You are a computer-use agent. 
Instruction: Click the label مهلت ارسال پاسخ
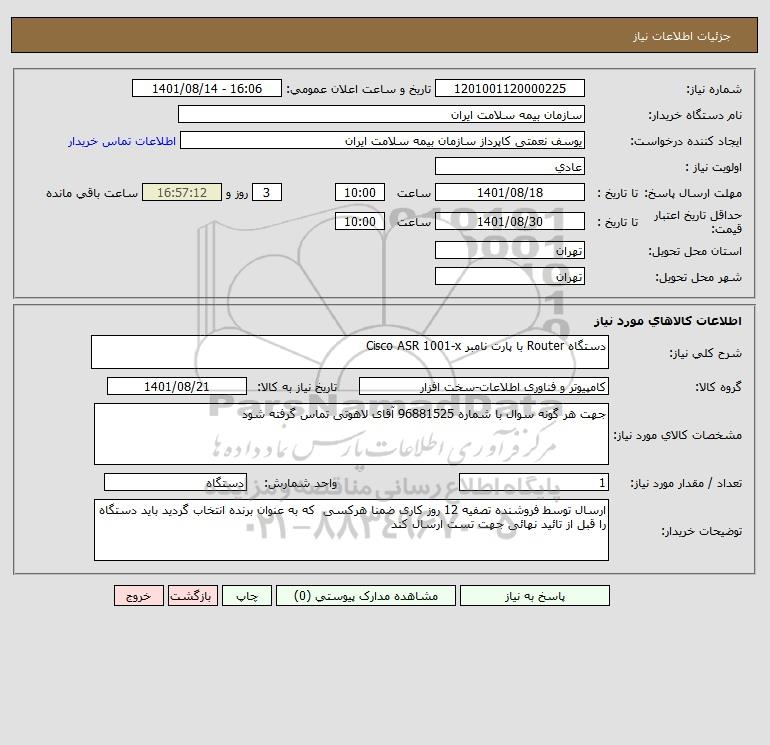click(x=693, y=193)
